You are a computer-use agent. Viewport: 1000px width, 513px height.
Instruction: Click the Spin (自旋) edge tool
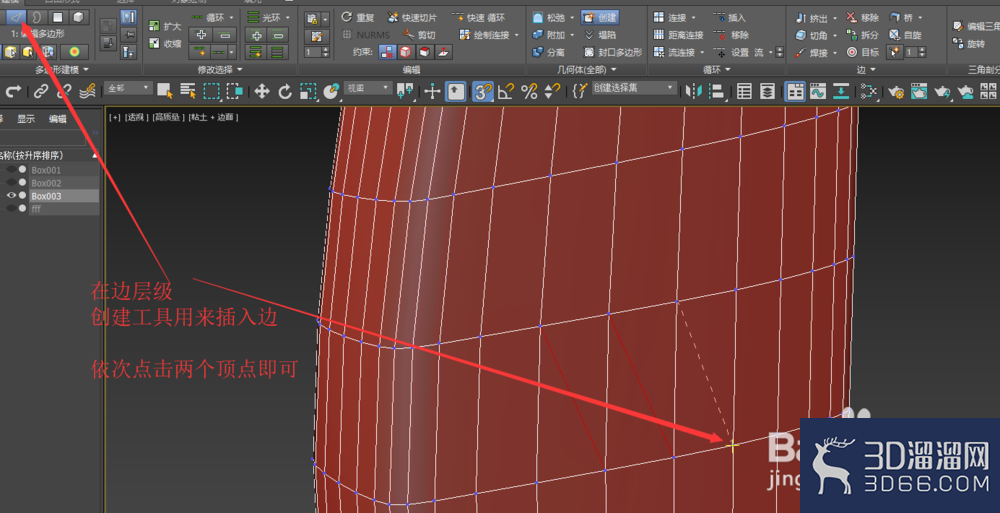(906, 35)
